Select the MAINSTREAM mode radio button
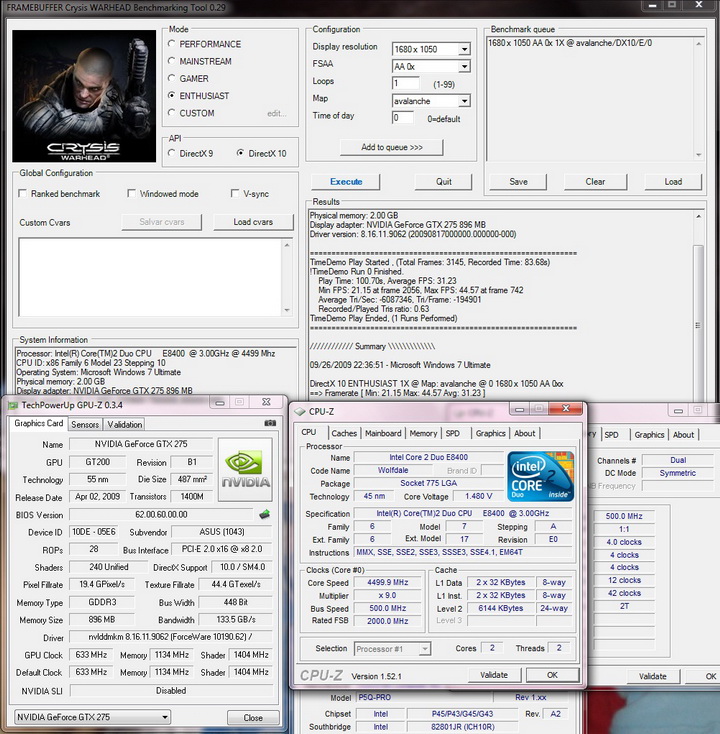This screenshot has width=720, height=734. point(171,61)
